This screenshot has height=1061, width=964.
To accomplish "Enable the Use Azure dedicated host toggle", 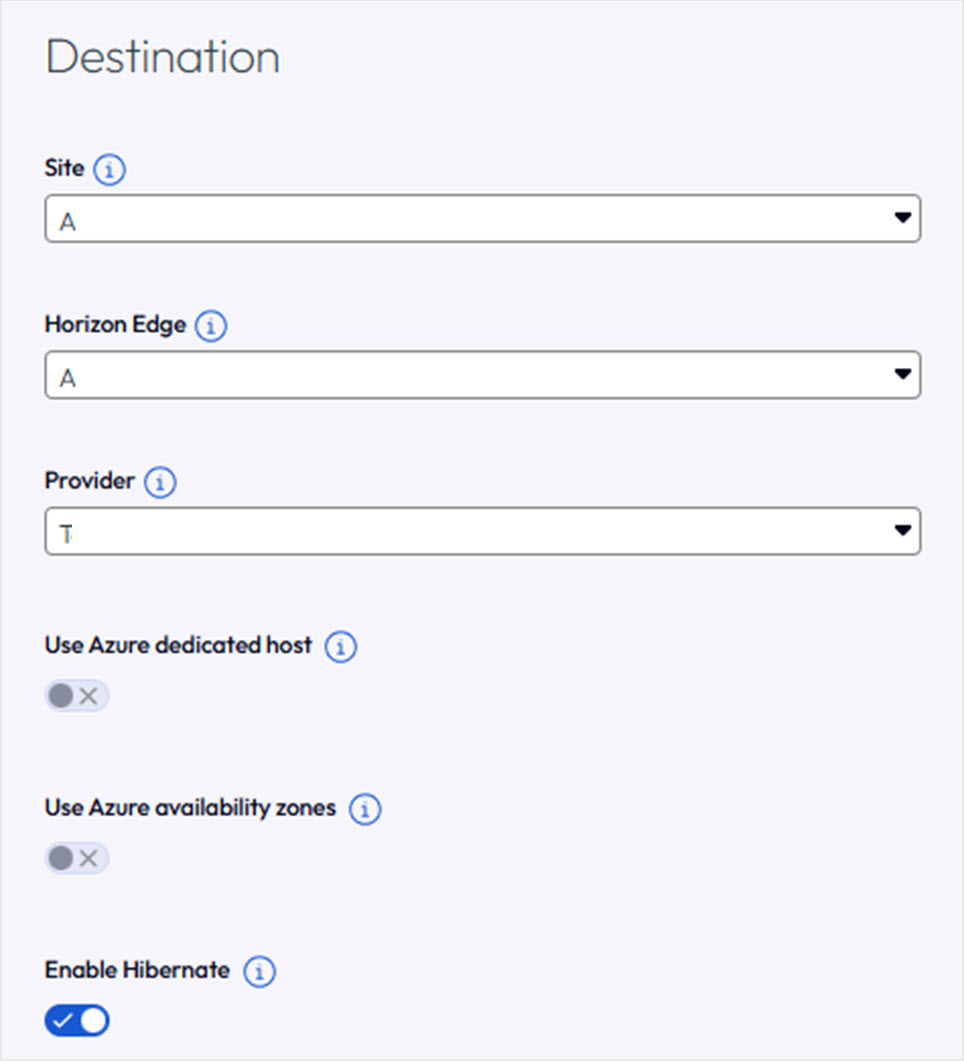I will point(76,696).
